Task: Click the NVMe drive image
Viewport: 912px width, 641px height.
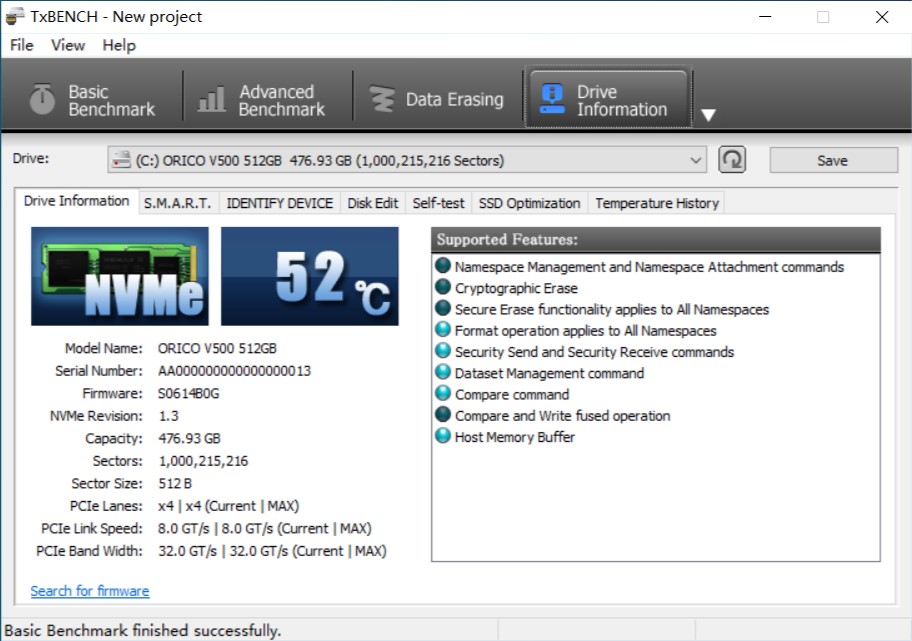Action: pyautogui.click(x=120, y=276)
